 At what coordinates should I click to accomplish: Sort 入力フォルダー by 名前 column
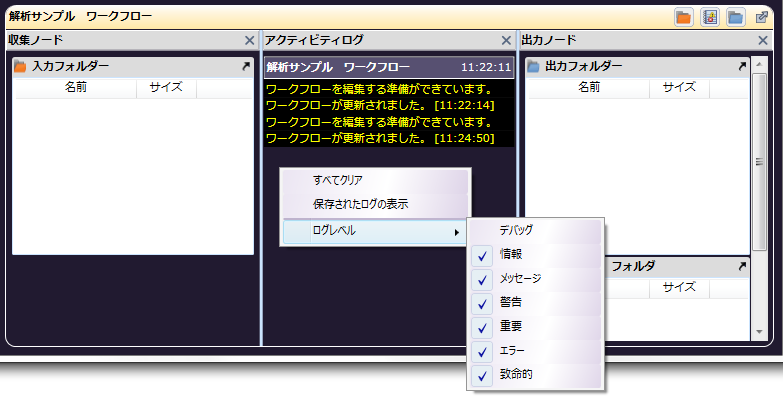pos(76,88)
